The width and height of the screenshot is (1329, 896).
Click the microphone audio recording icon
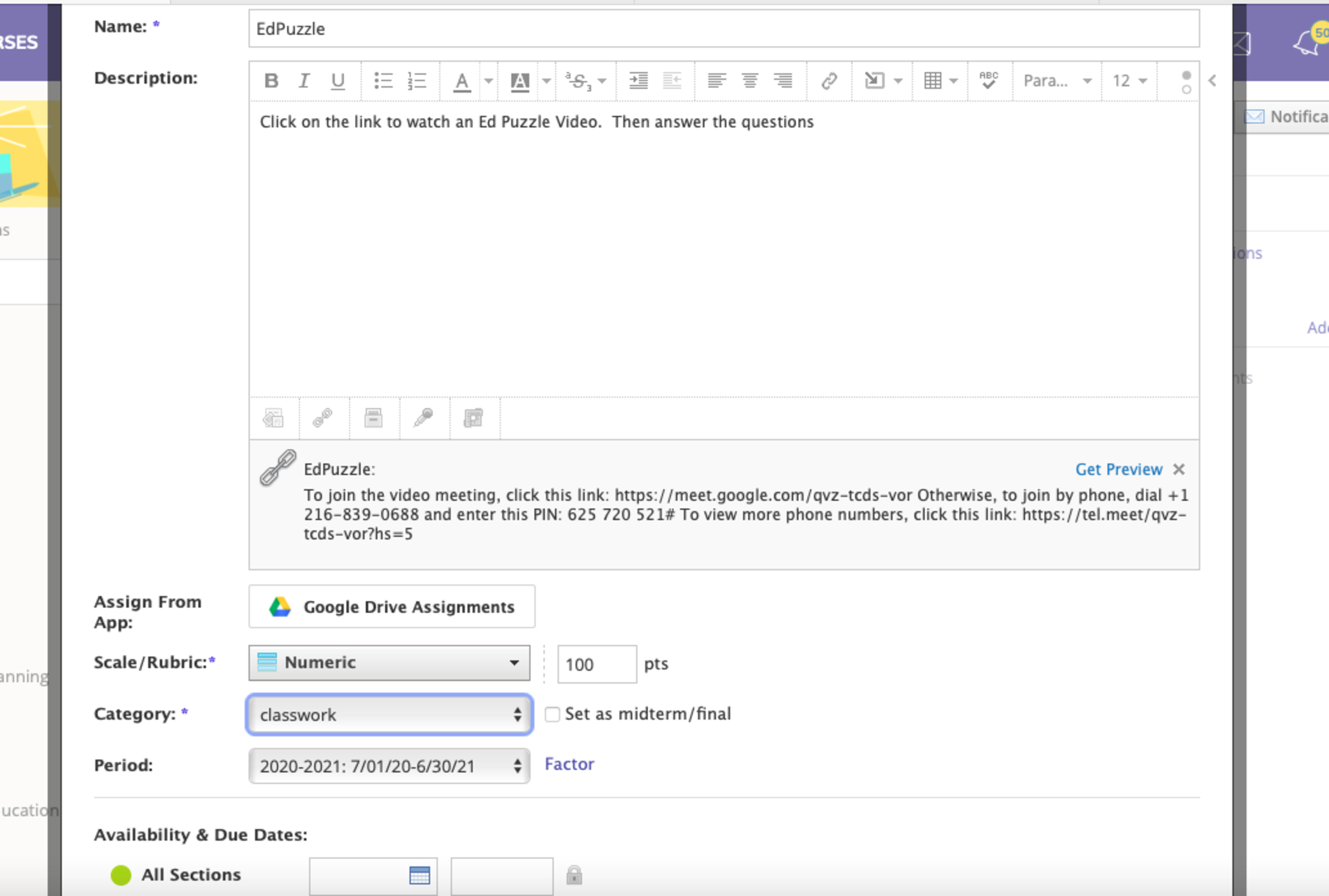click(x=423, y=418)
